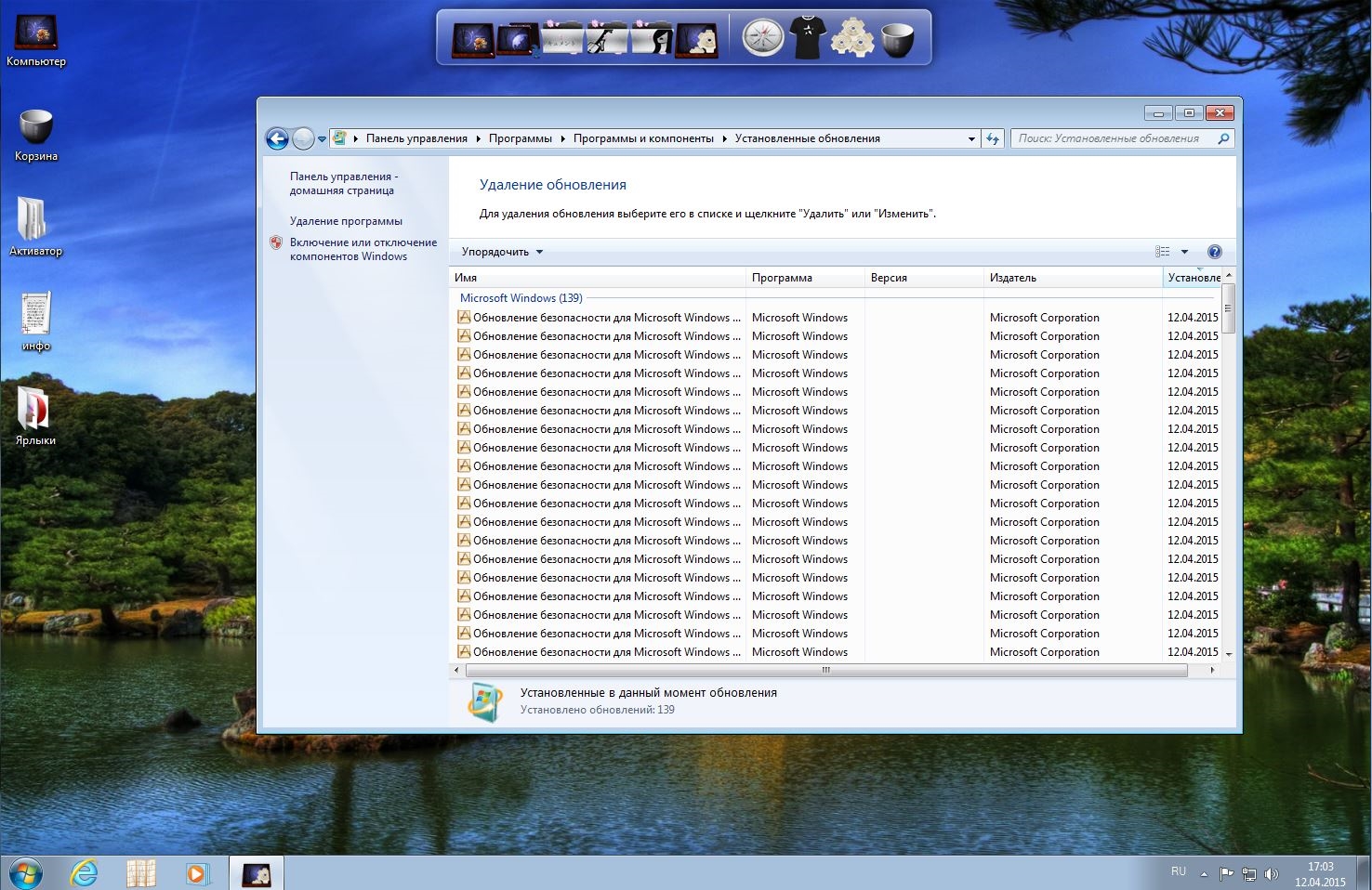Click the horizontal scrollbar thumb

[826, 670]
